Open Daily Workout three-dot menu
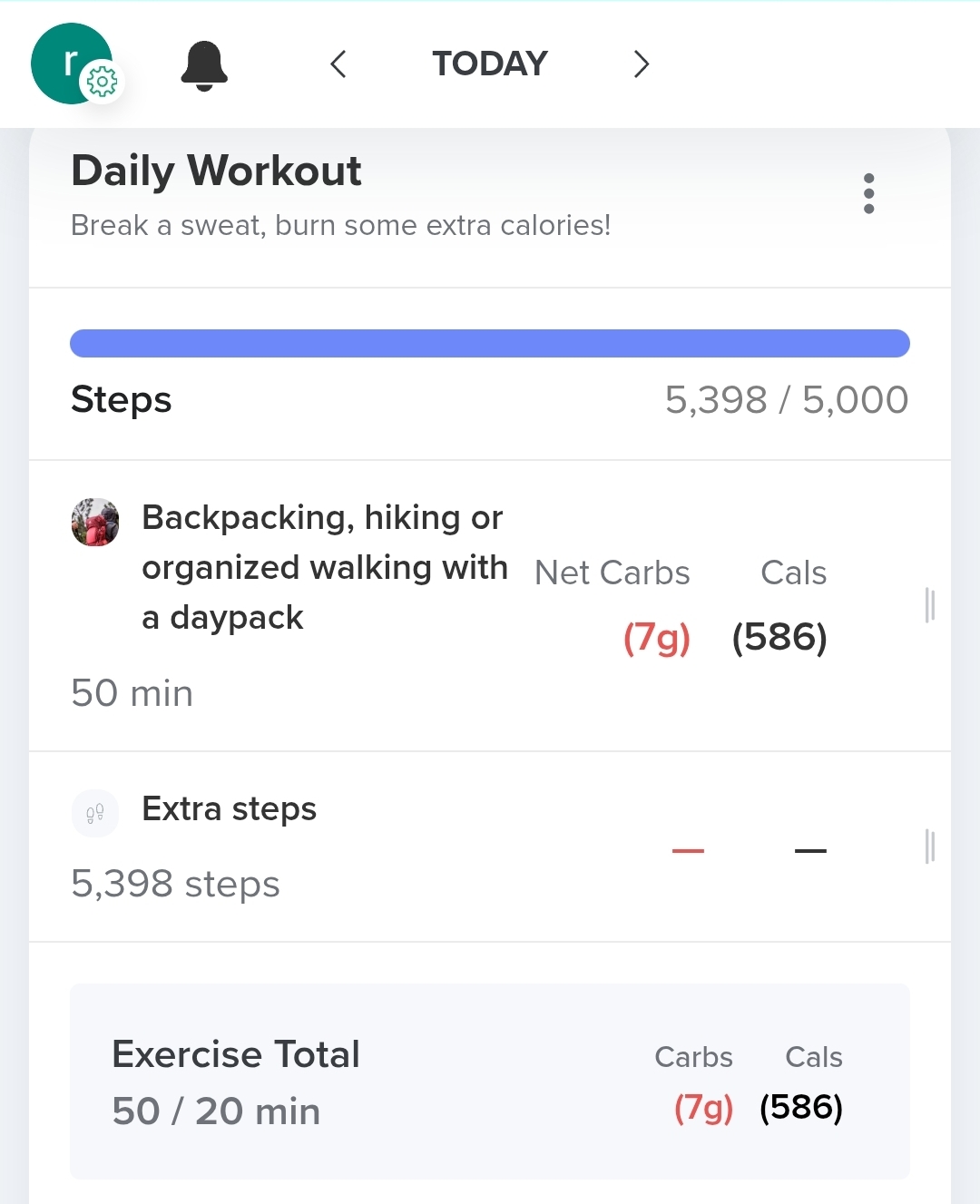Screen dimensions: 980x1204 [868, 193]
